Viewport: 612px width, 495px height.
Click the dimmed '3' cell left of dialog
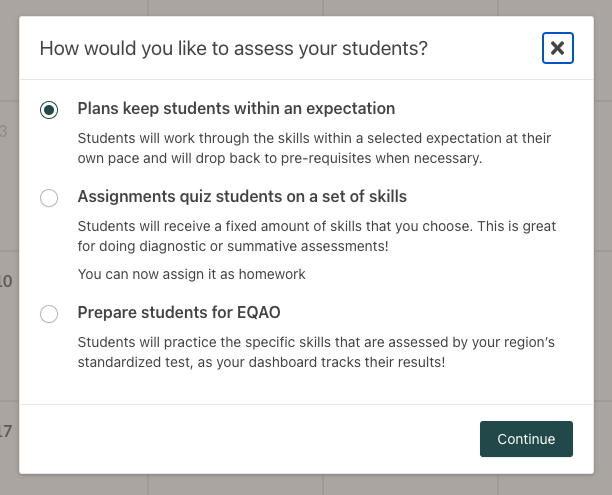[6, 131]
